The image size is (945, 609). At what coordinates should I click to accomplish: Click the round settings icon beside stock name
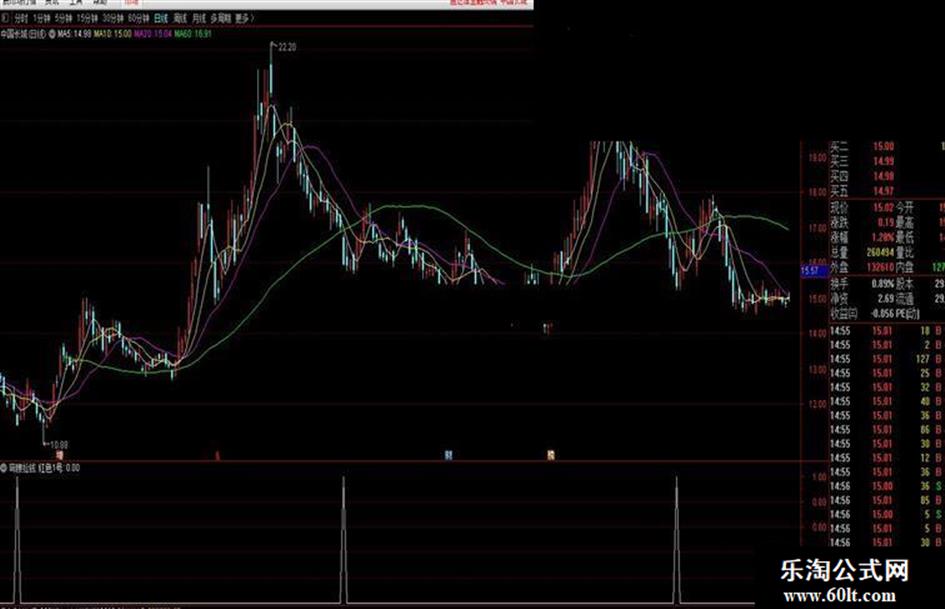coord(52,34)
